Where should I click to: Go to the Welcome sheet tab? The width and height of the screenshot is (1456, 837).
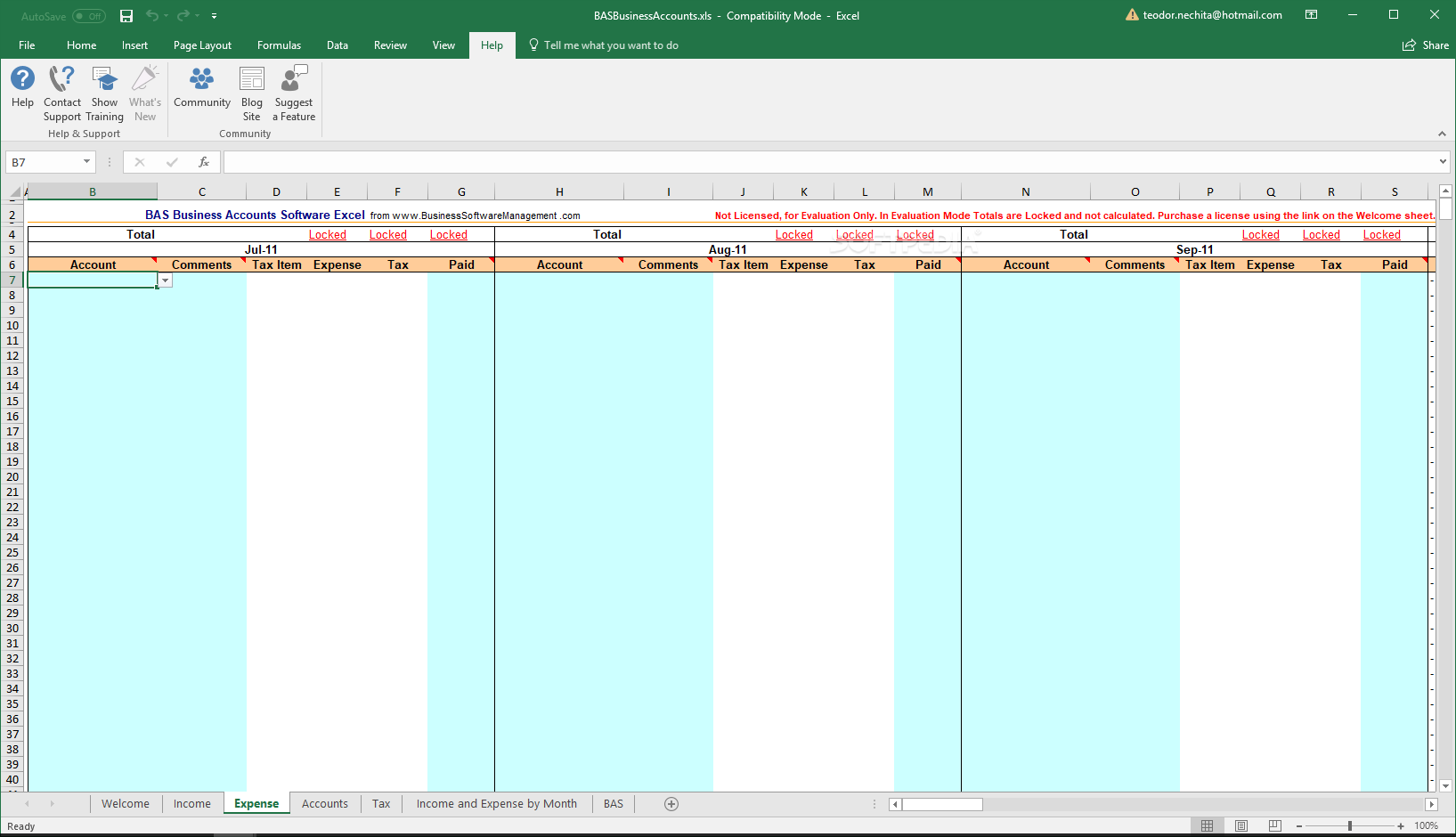pos(126,804)
